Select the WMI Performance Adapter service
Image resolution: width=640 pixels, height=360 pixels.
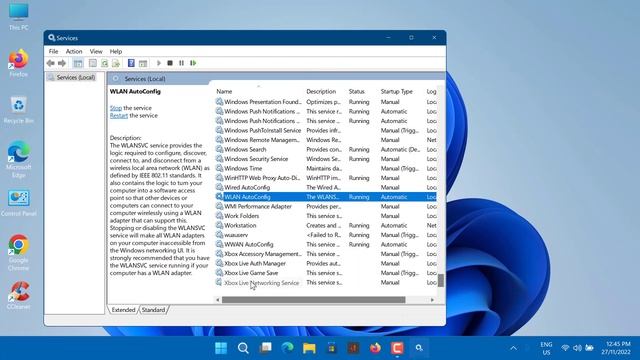pyautogui.click(x=325, y=207)
